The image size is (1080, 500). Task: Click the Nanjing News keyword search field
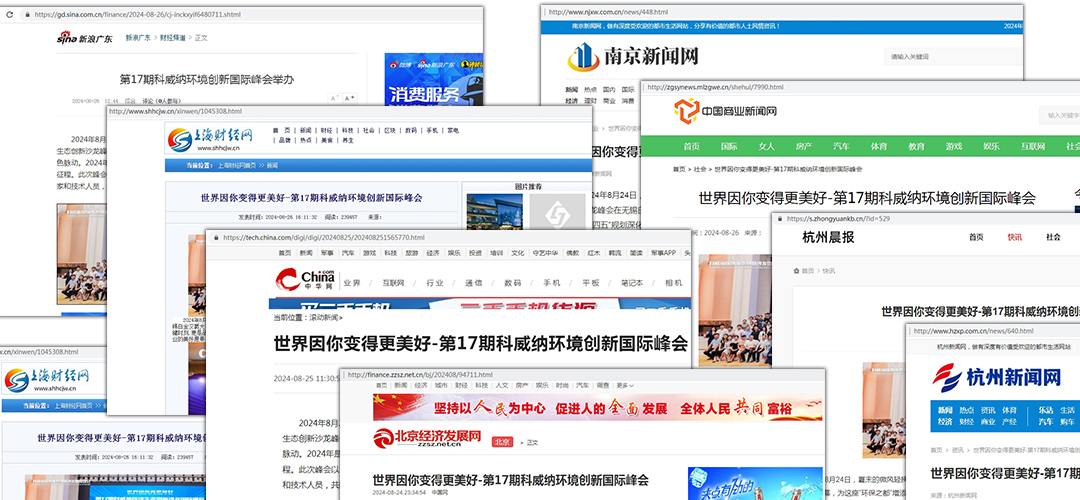[950, 57]
